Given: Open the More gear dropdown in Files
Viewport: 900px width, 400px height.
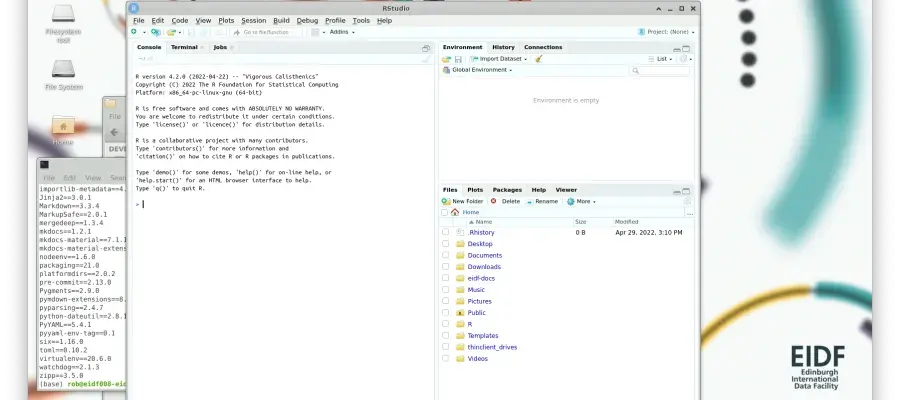Looking at the screenshot, I should (581, 201).
